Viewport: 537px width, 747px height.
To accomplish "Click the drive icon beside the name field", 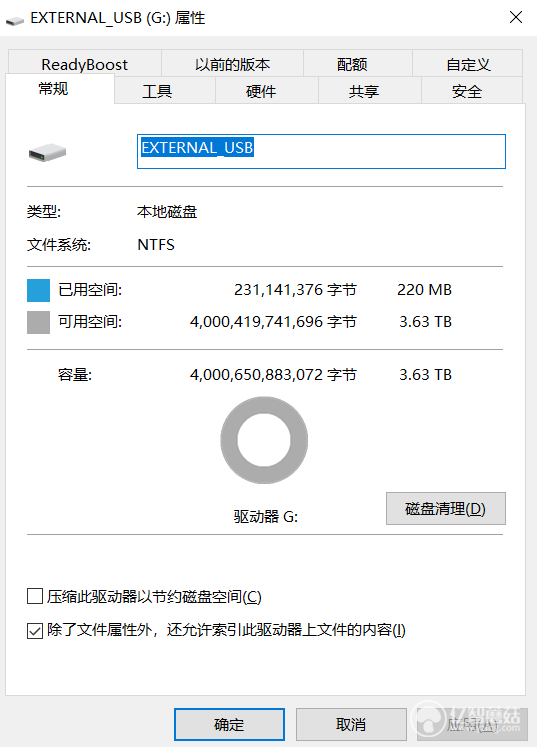I will 47,152.
